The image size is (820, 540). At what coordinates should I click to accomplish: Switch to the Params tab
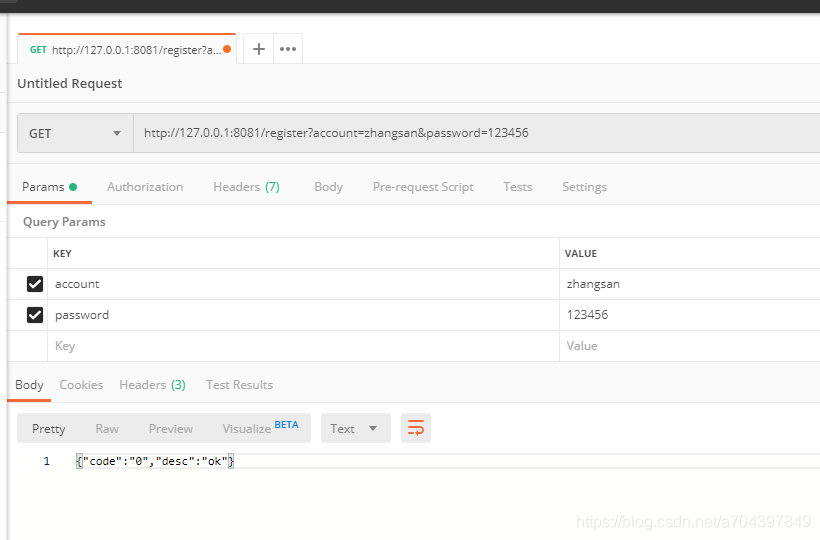(49, 187)
